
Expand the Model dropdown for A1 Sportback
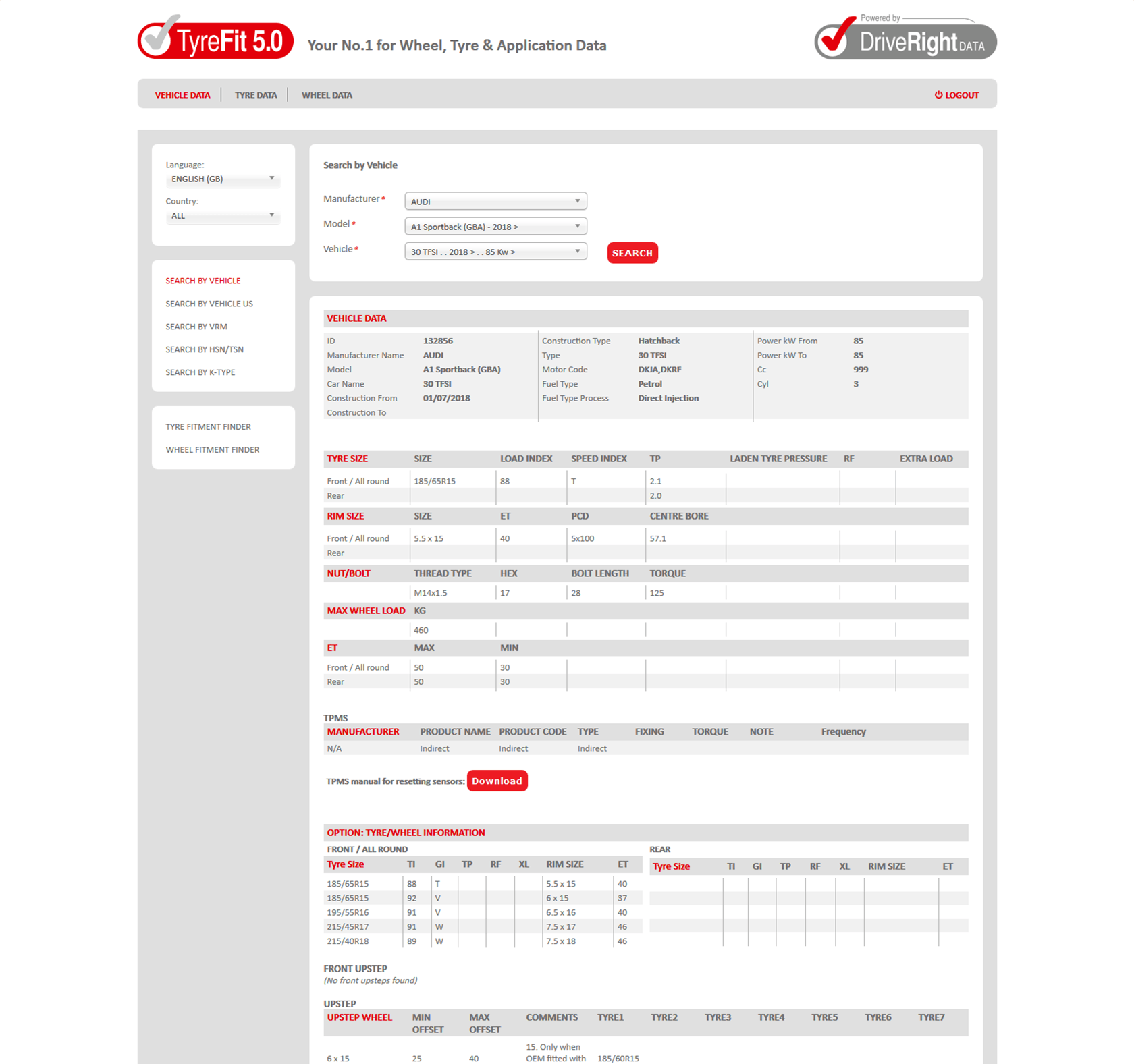coord(495,226)
